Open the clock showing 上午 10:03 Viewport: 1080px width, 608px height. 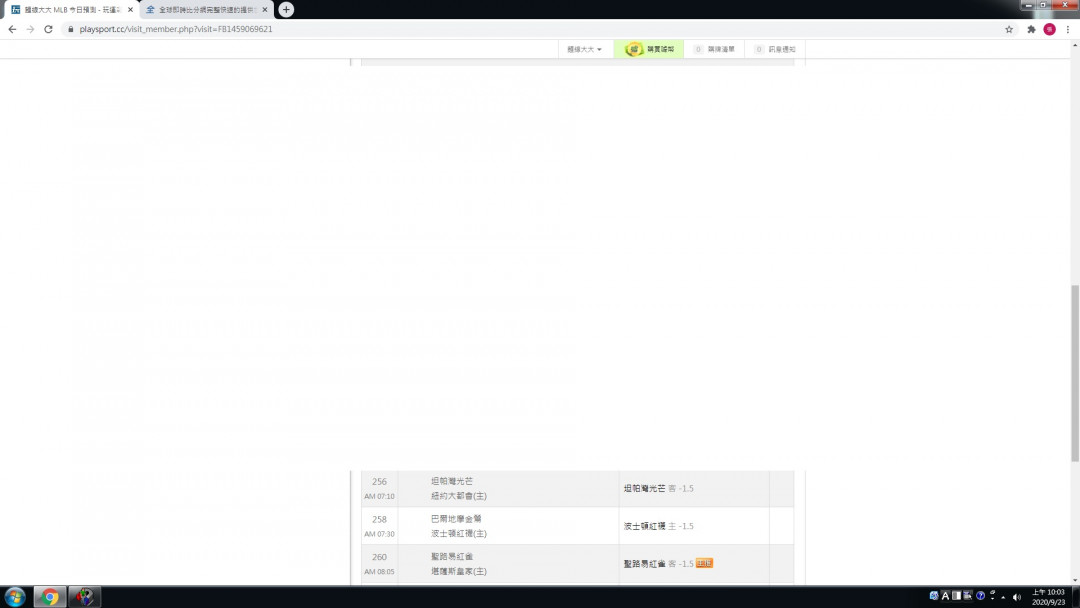[x=1048, y=597]
